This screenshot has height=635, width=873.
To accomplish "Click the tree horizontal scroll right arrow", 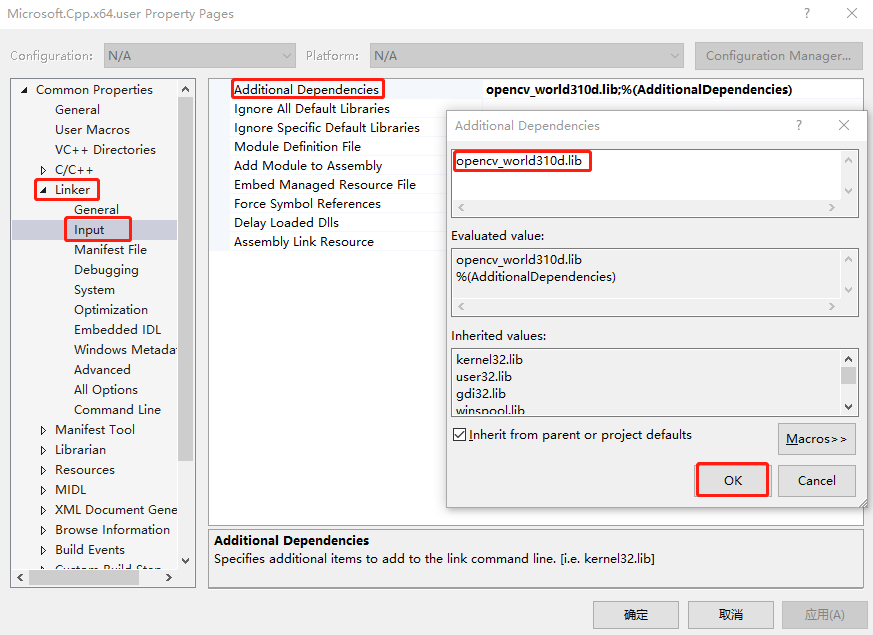I will (169, 578).
